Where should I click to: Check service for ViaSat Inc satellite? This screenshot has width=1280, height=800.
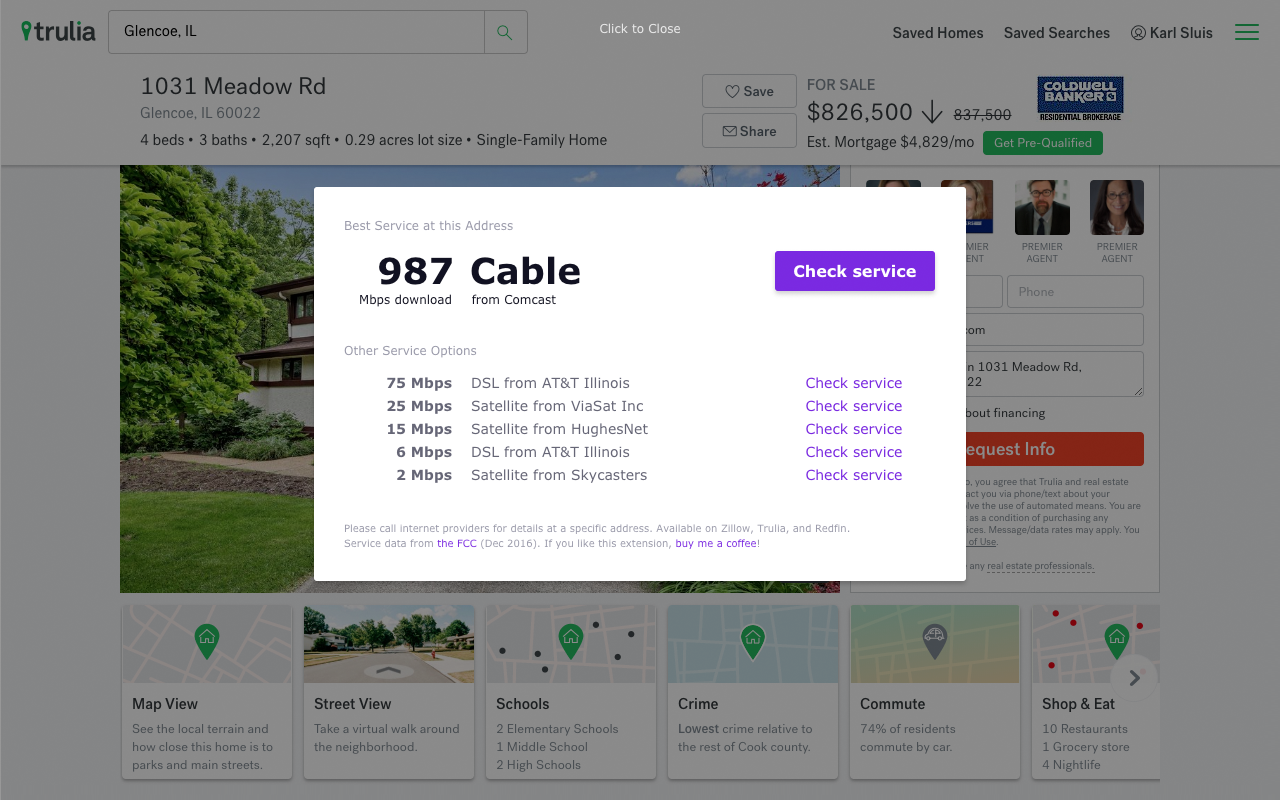pos(853,406)
